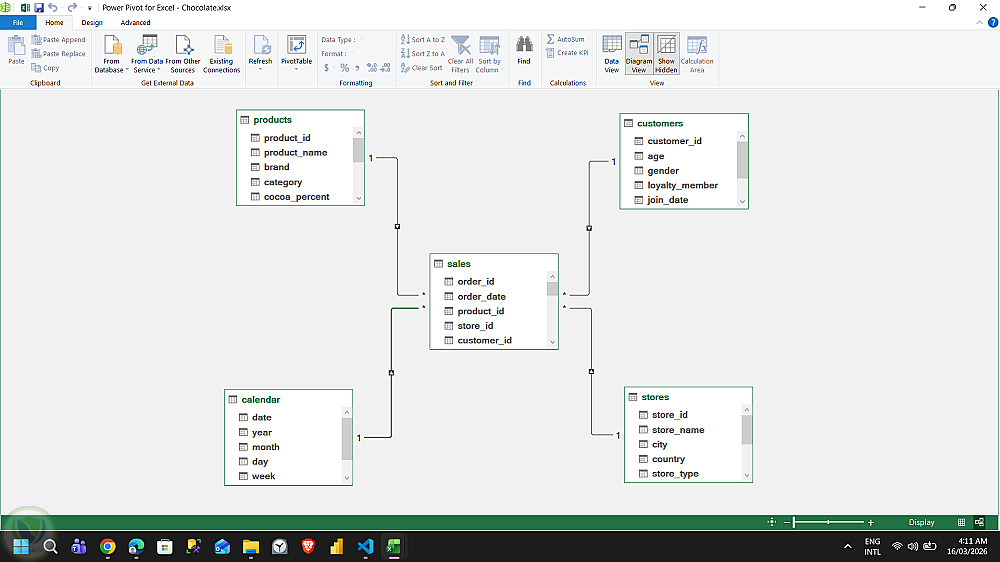Image resolution: width=1000 pixels, height=562 pixels.
Task: Open the Advanced ribbon tab
Action: click(x=135, y=22)
